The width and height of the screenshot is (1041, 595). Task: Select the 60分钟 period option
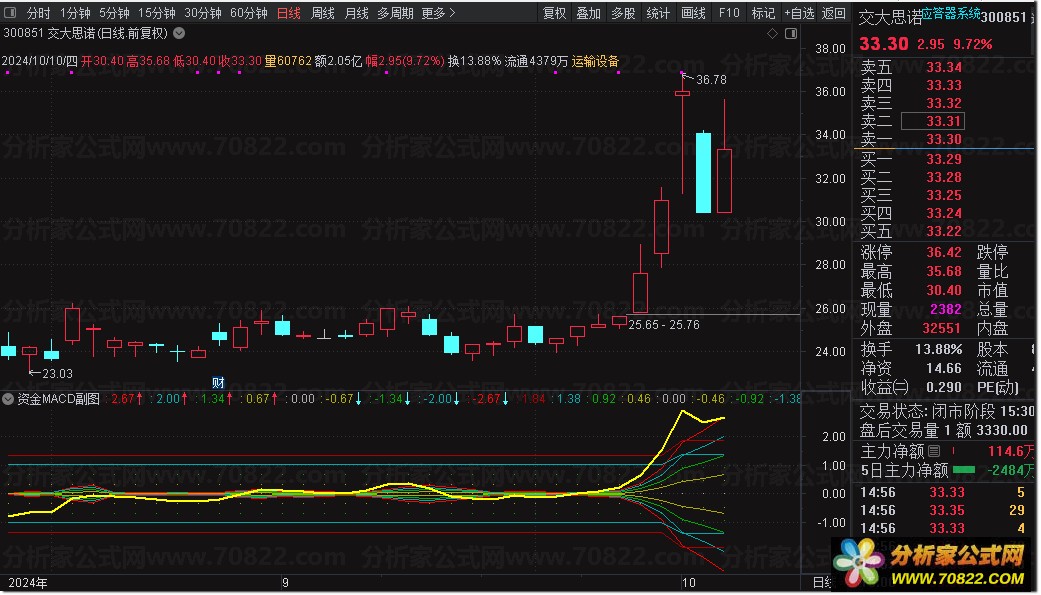(x=248, y=14)
